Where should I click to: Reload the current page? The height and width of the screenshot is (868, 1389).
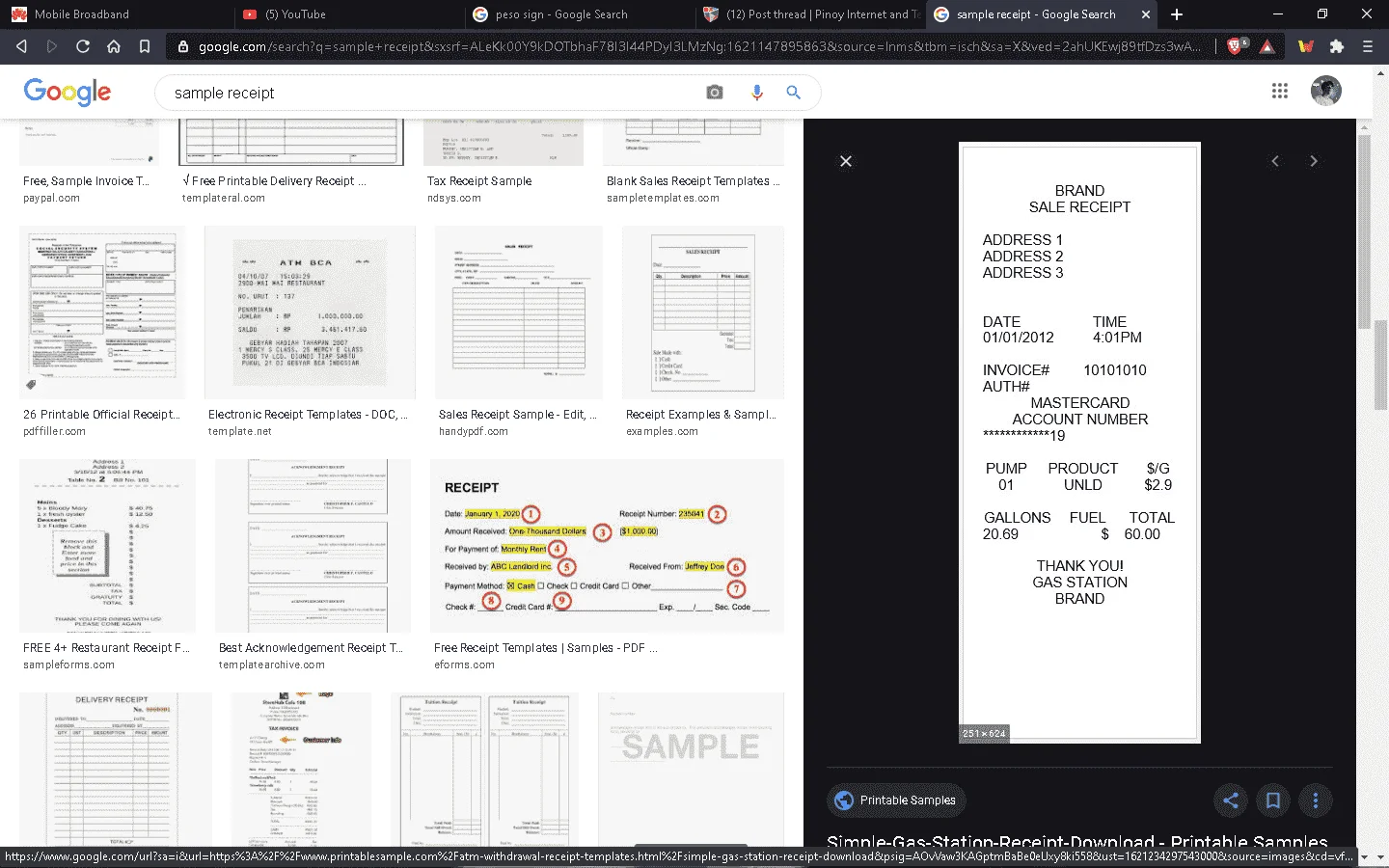83,46
